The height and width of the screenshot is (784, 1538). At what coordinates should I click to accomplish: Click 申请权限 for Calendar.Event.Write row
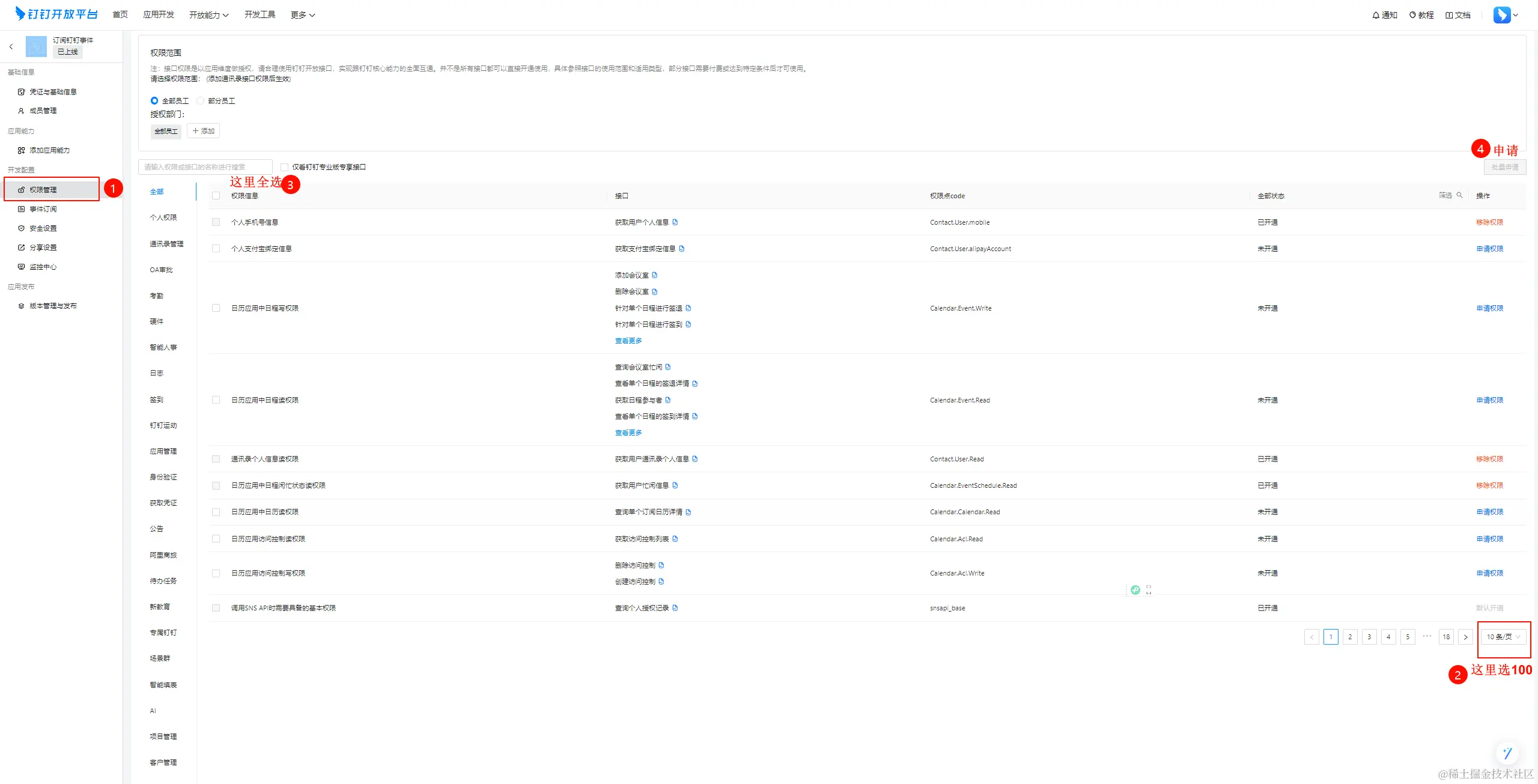(1489, 308)
